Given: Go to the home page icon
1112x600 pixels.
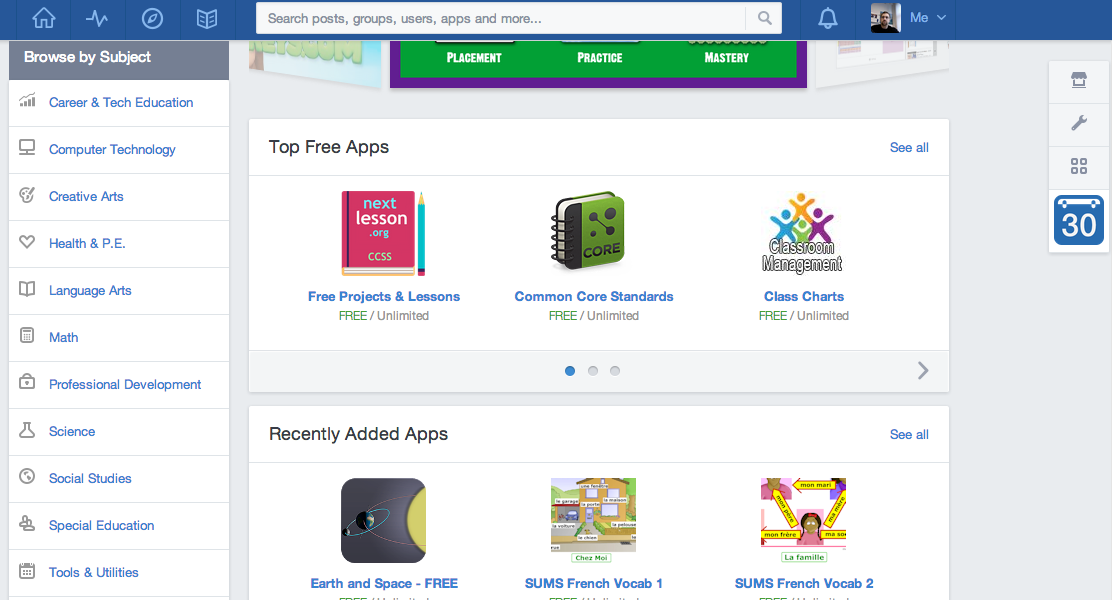Looking at the screenshot, I should pos(43,18).
